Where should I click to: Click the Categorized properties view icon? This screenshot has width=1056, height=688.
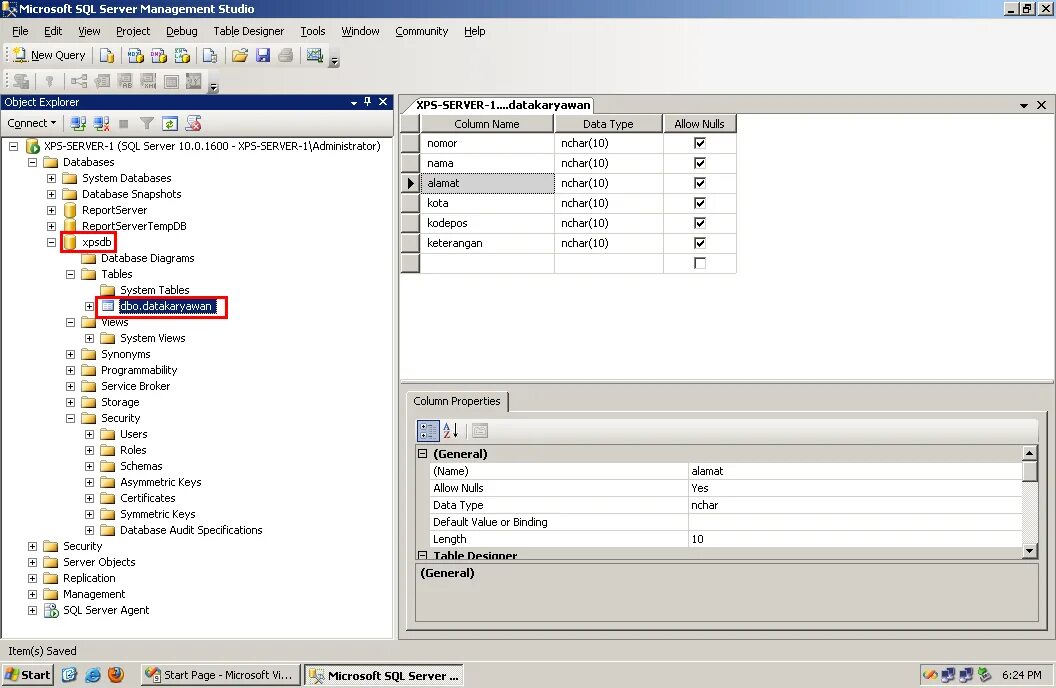click(x=428, y=431)
